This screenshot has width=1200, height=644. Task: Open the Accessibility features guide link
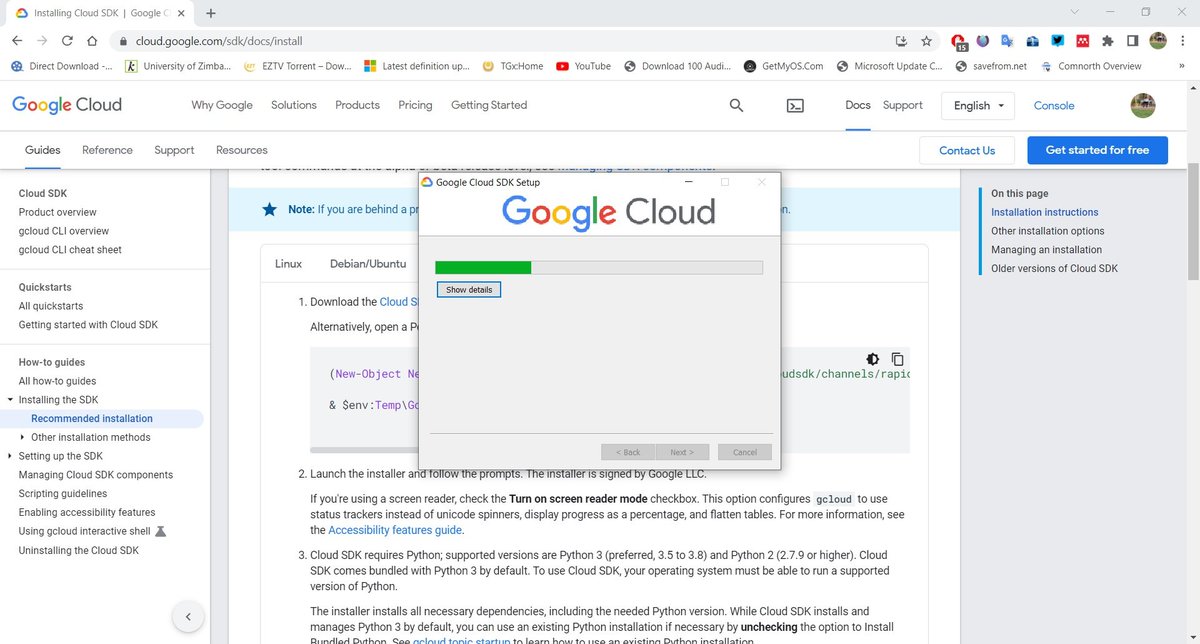click(x=395, y=530)
